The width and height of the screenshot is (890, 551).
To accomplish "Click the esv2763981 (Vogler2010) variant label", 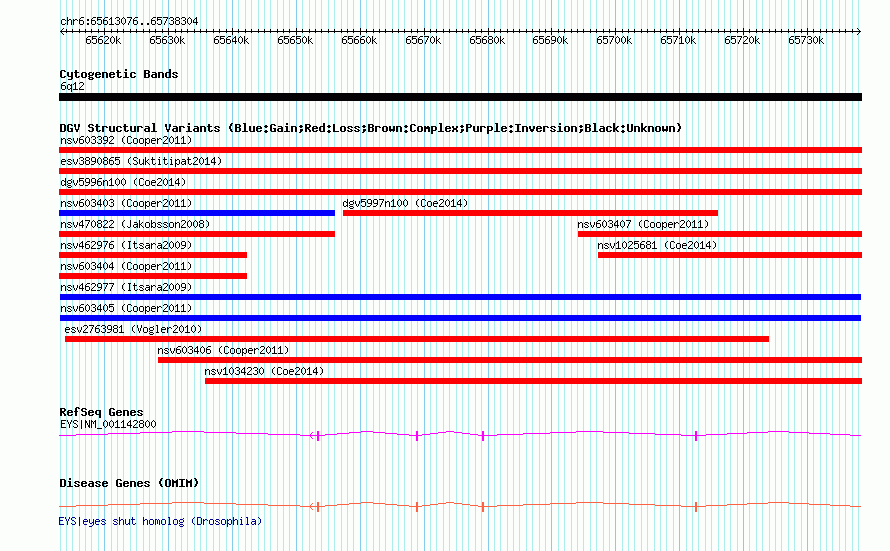I will pos(133,329).
